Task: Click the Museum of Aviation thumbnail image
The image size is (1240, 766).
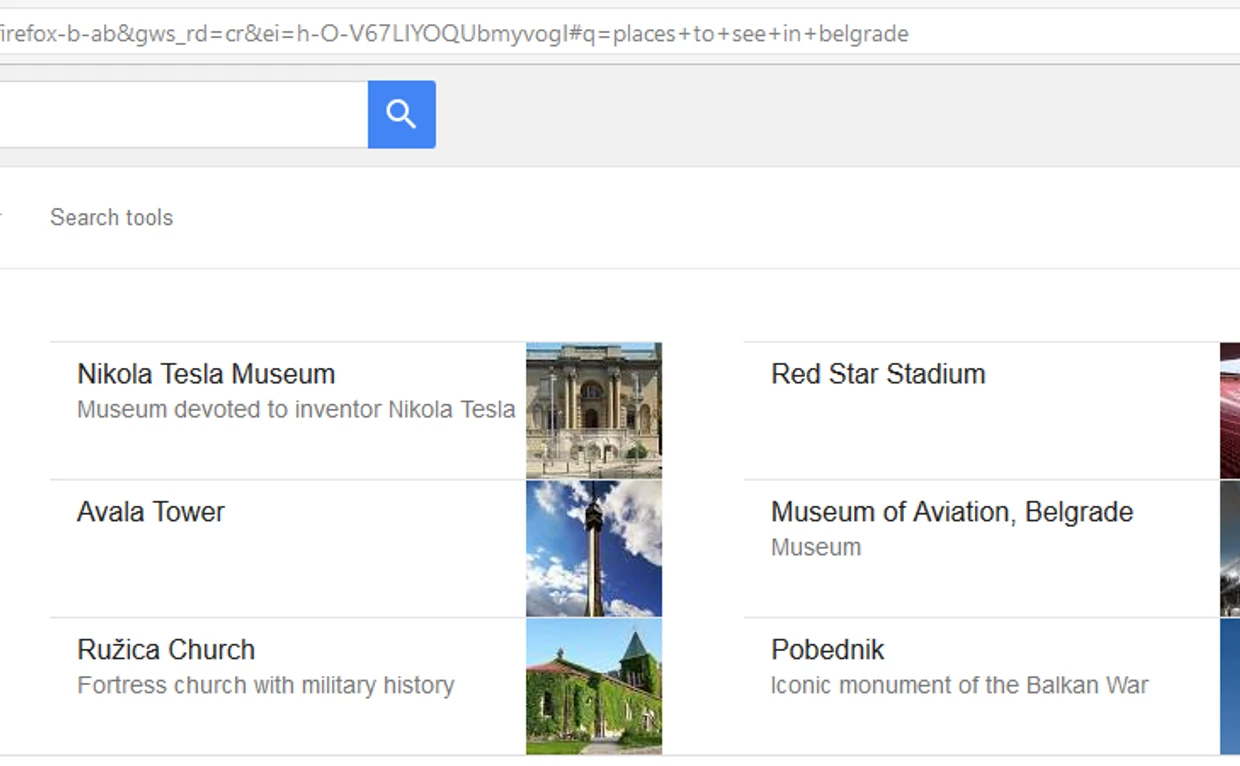Action: [x=1229, y=548]
